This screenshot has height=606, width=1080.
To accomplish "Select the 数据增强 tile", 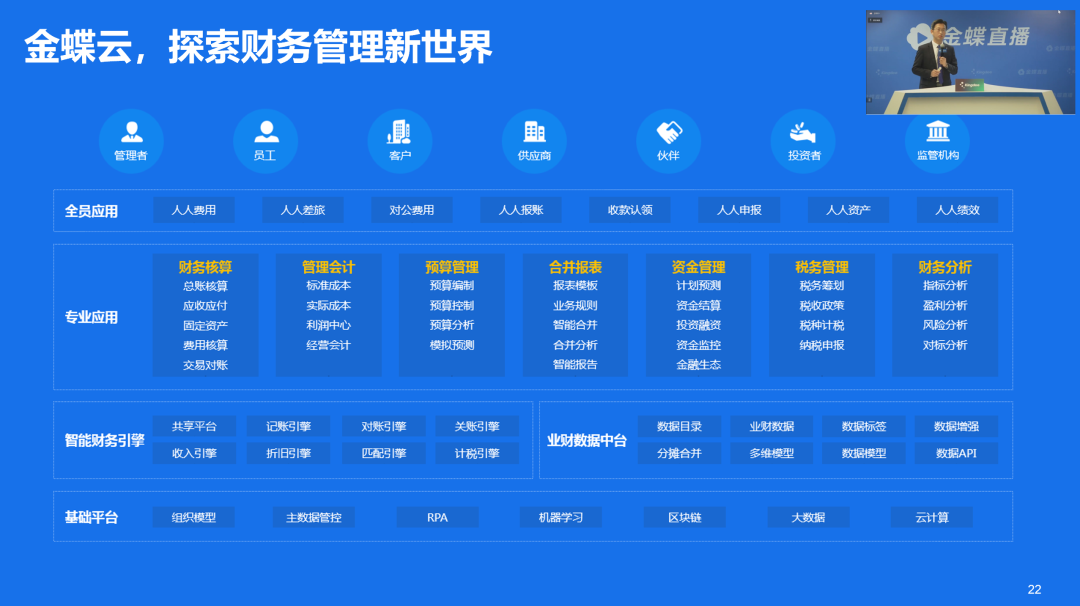I will tap(956, 426).
